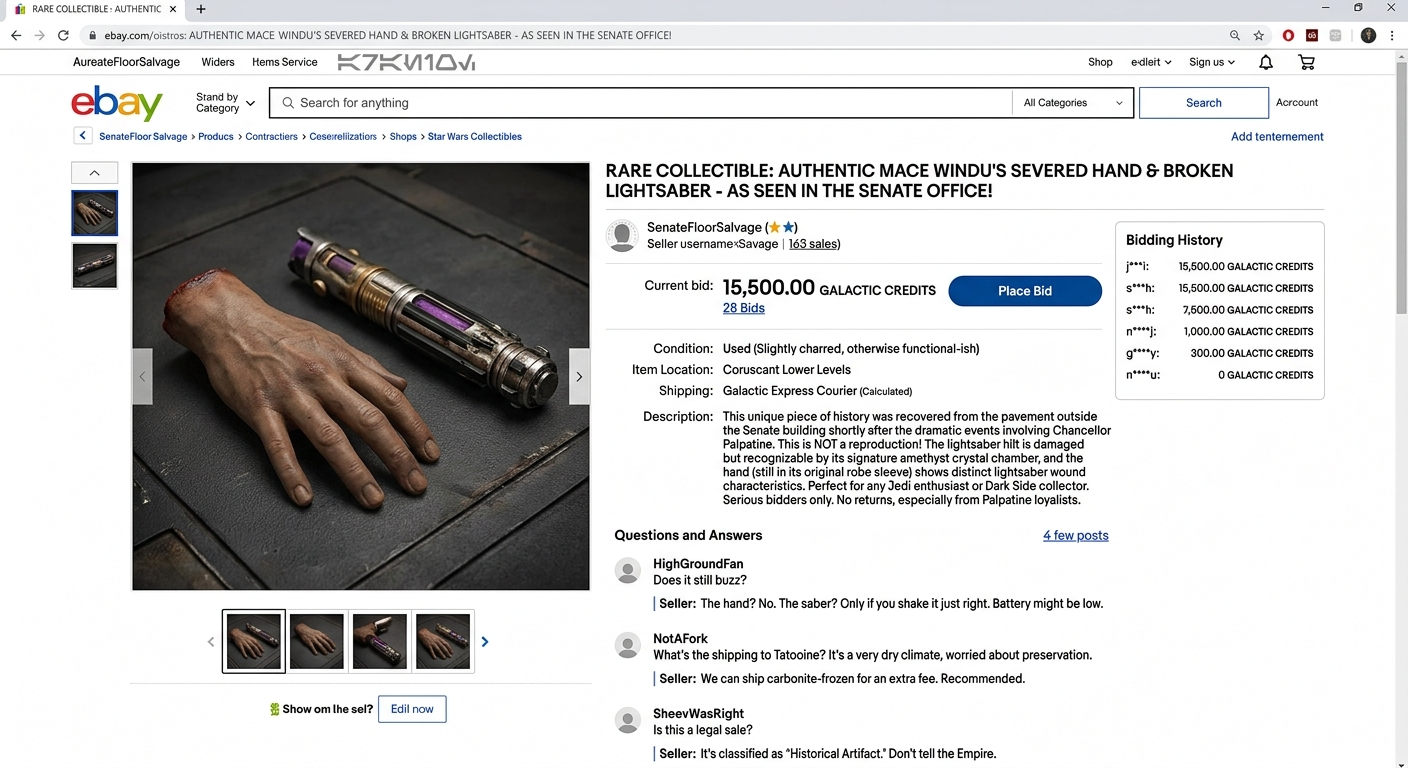The width and height of the screenshot is (1408, 768).
Task: Open a new browser tab
Action: [201, 9]
